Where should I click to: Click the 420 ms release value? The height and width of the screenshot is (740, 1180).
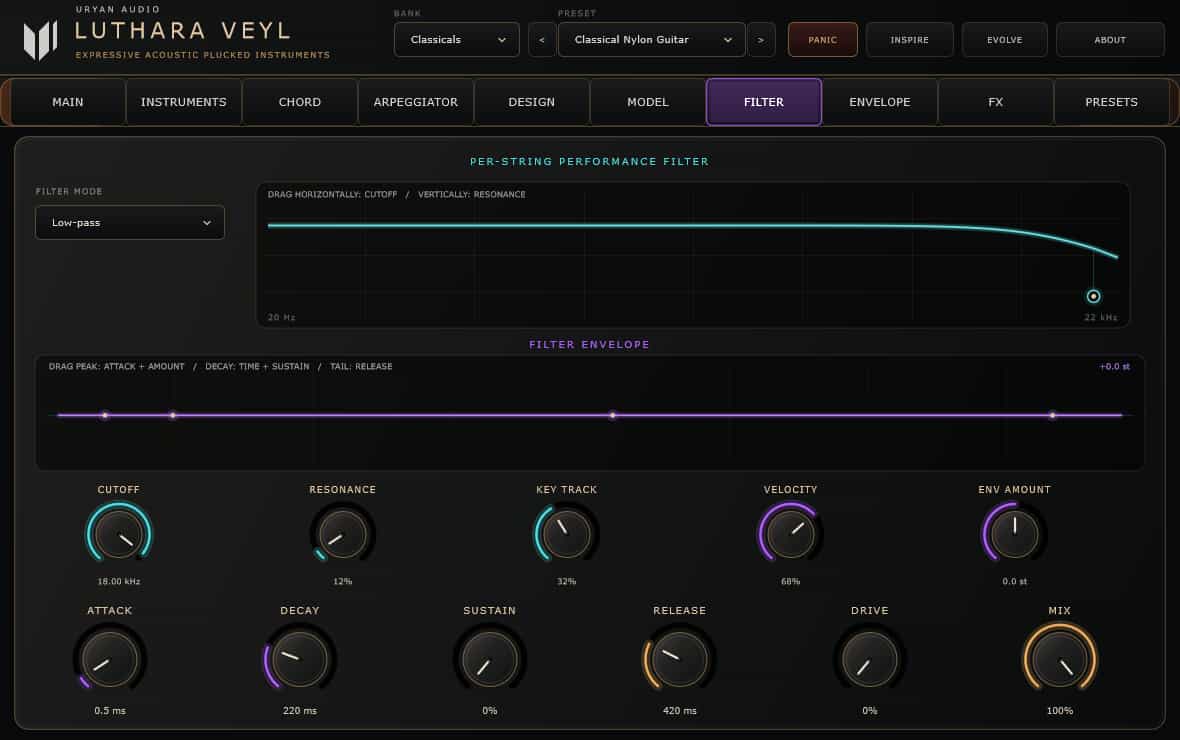coord(680,711)
